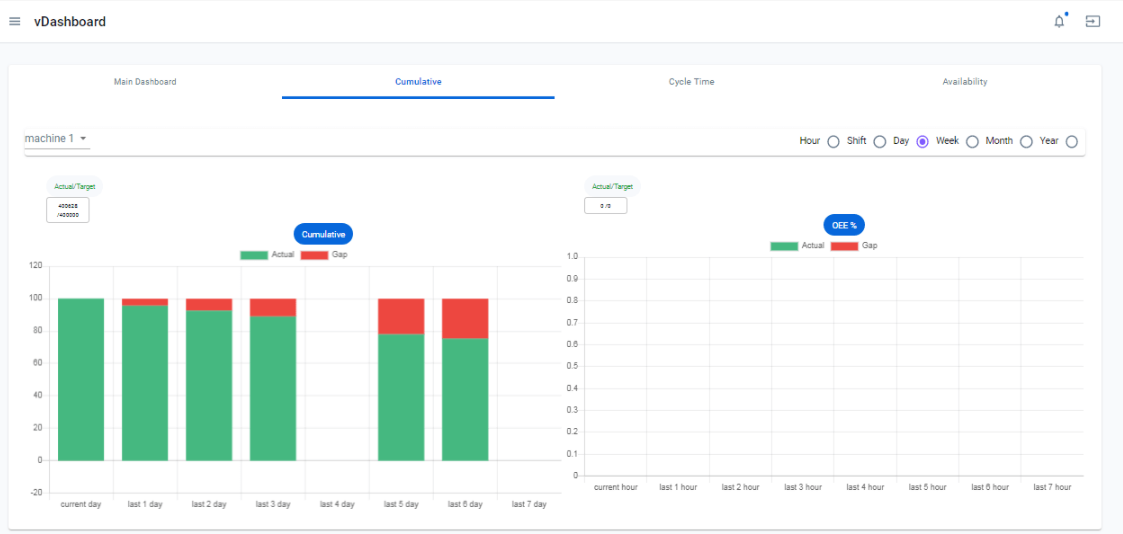Click the last 1 day green bar
Screen dimensions: 1123x534
[x=145, y=383]
